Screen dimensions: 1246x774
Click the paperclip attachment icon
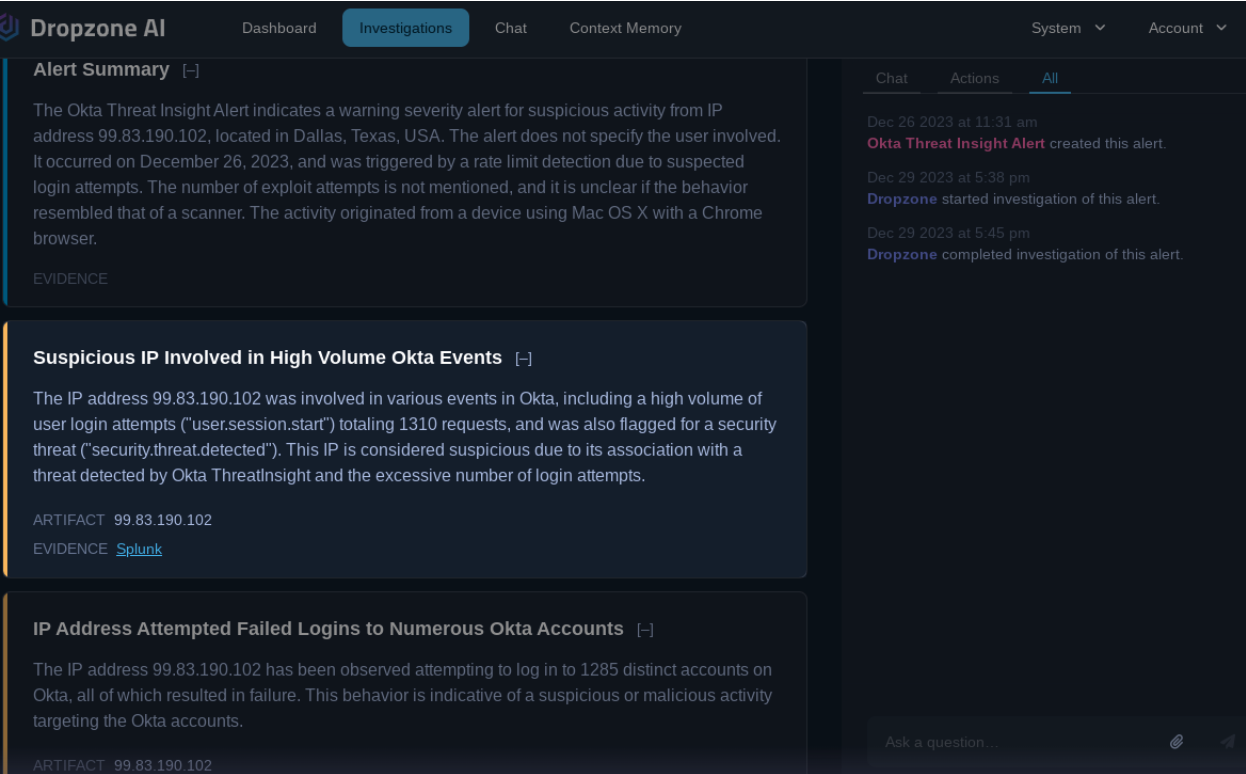tap(1177, 742)
